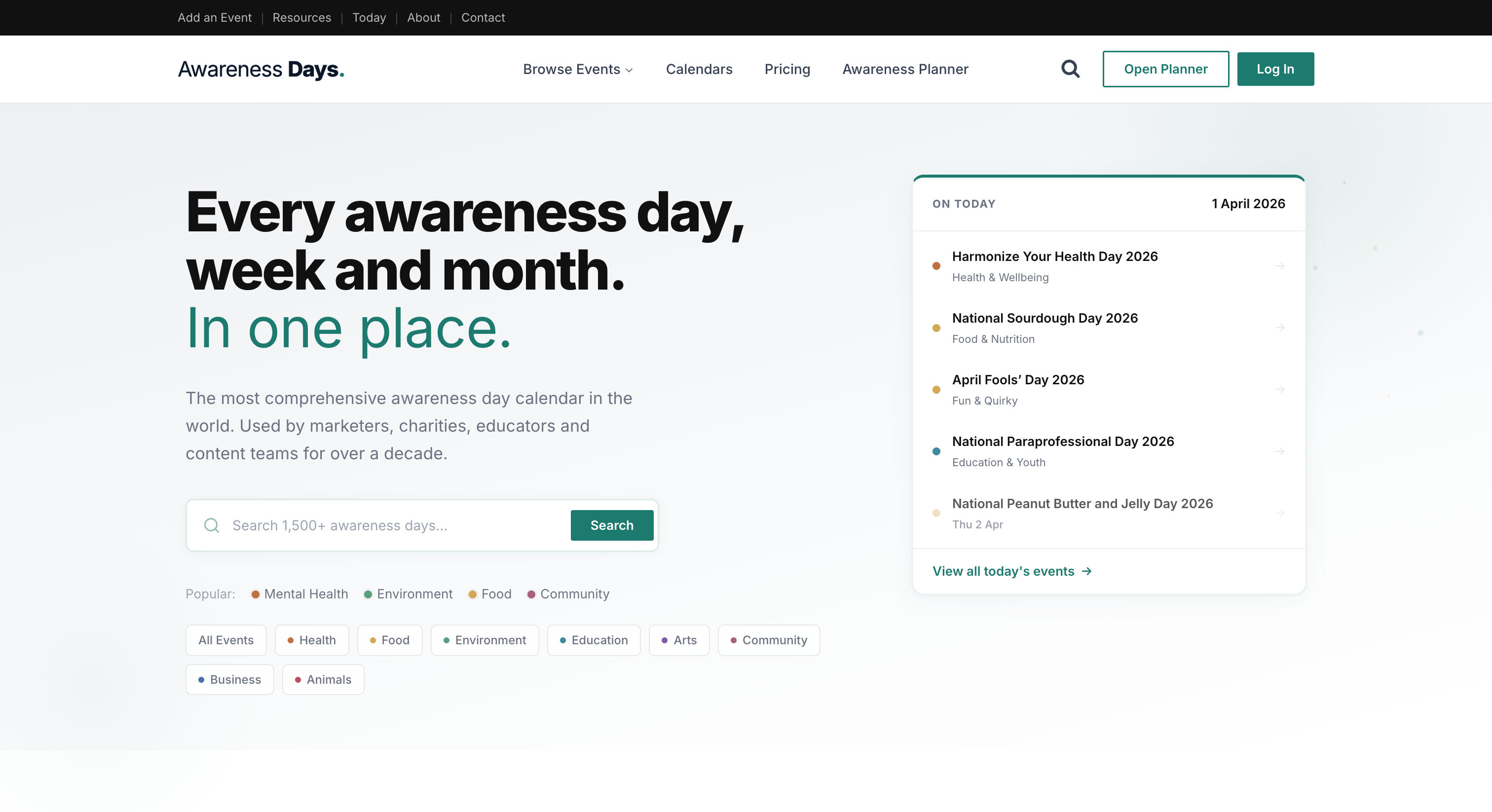Click arrow beside April Fools' Day 2026
Screen dimensions: 1492x812
[1279, 389]
